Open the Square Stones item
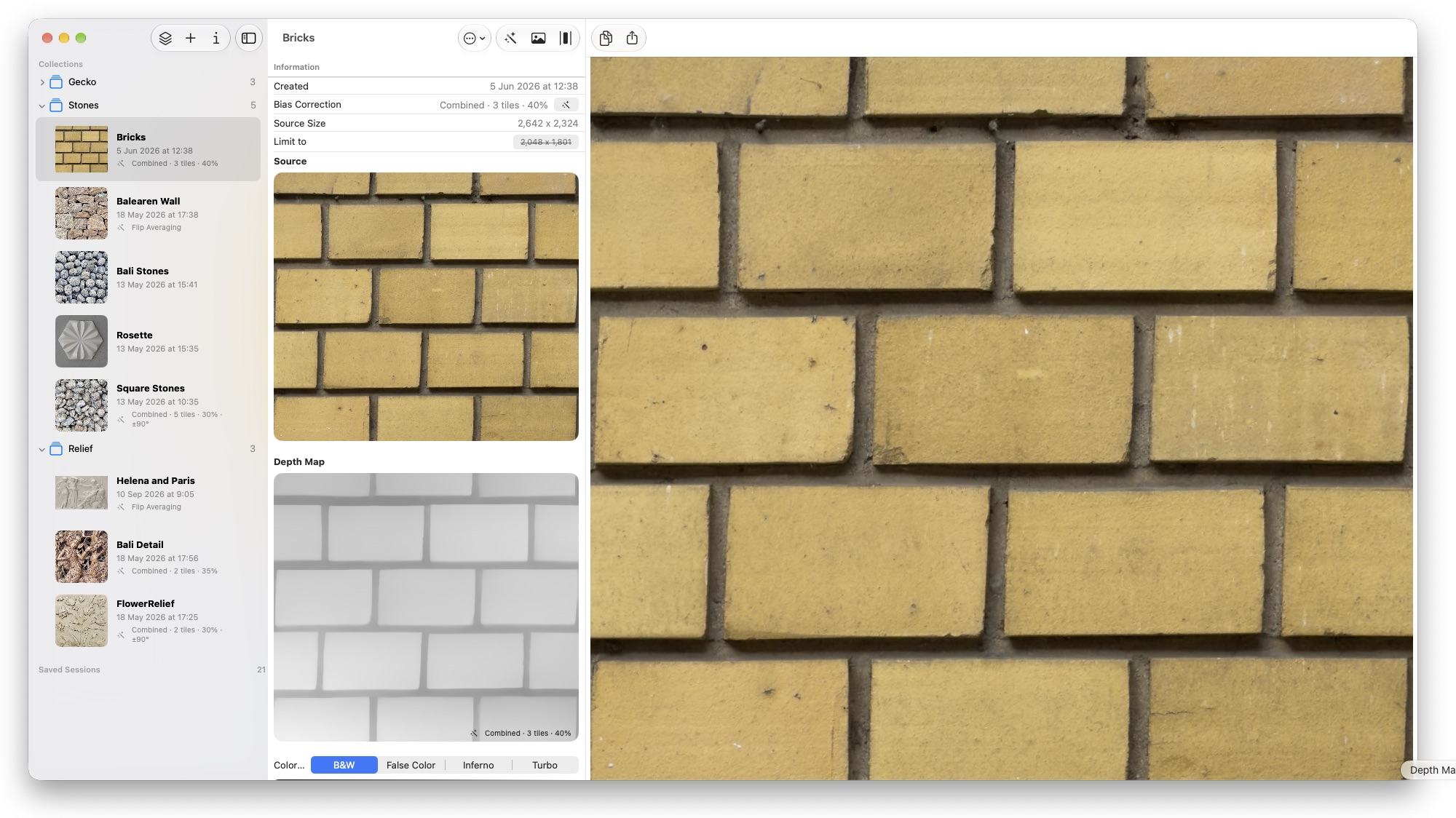The height and width of the screenshot is (818, 1456). (148, 405)
